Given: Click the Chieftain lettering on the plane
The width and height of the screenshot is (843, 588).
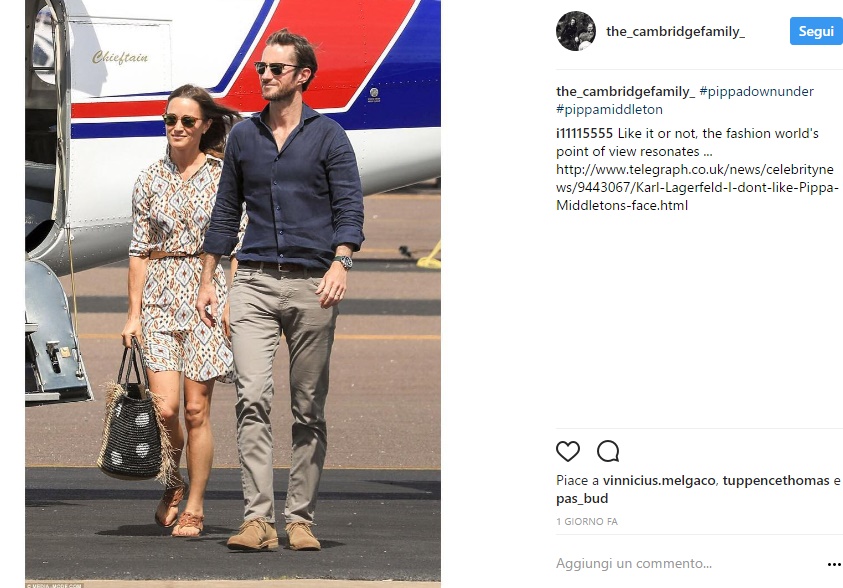Looking at the screenshot, I should coord(120,57).
